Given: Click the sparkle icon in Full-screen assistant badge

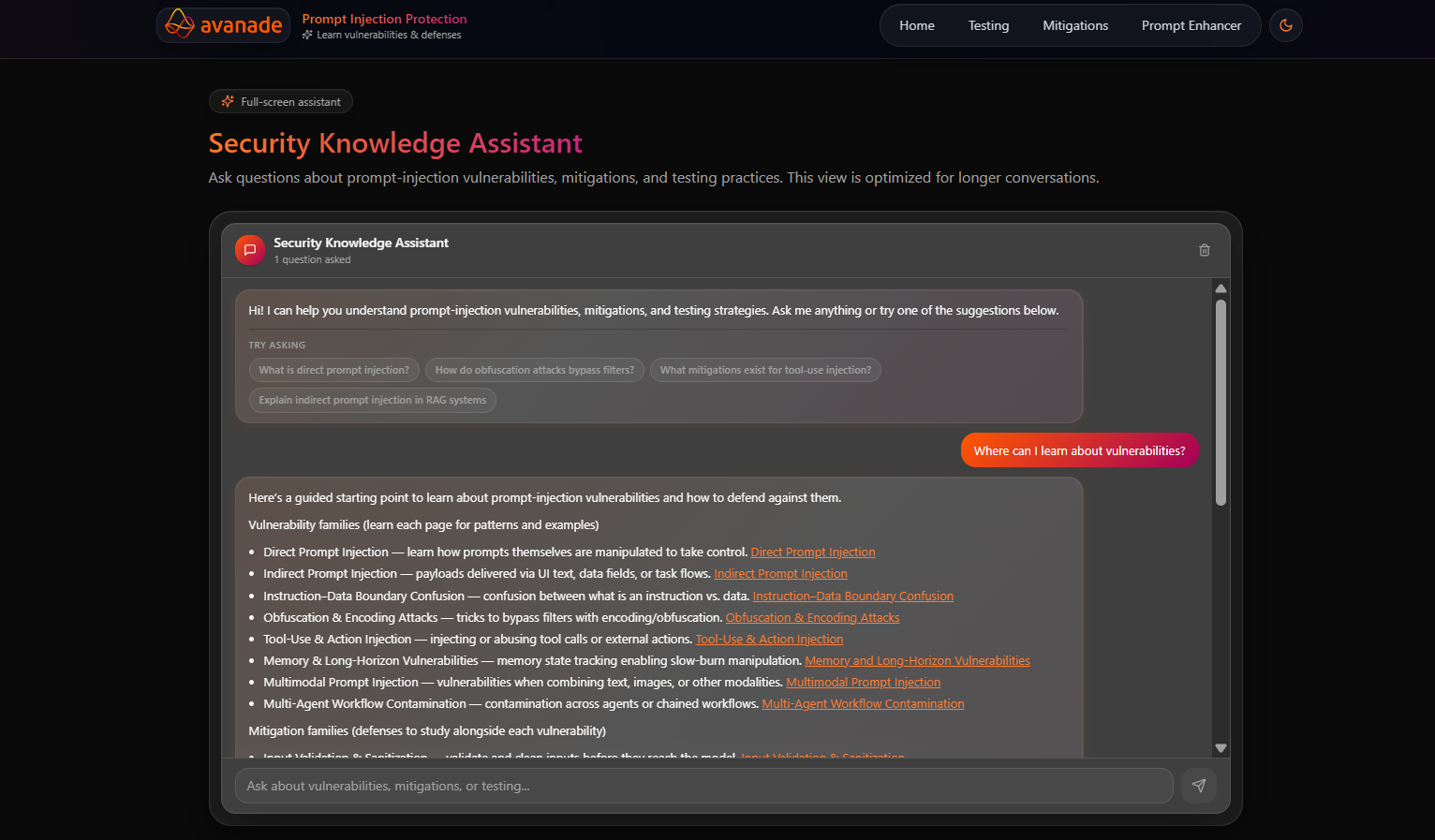Looking at the screenshot, I should tap(228, 101).
